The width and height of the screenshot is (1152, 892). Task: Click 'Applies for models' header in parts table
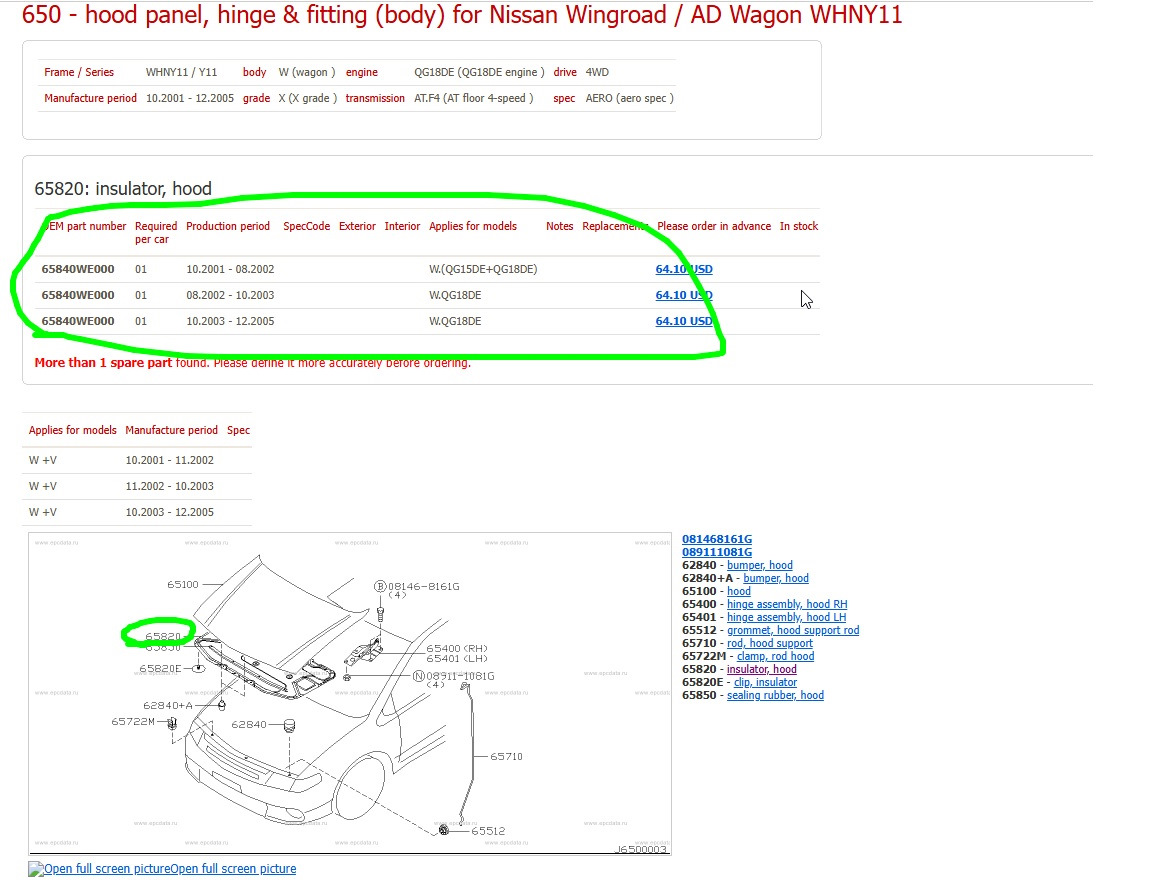(472, 226)
